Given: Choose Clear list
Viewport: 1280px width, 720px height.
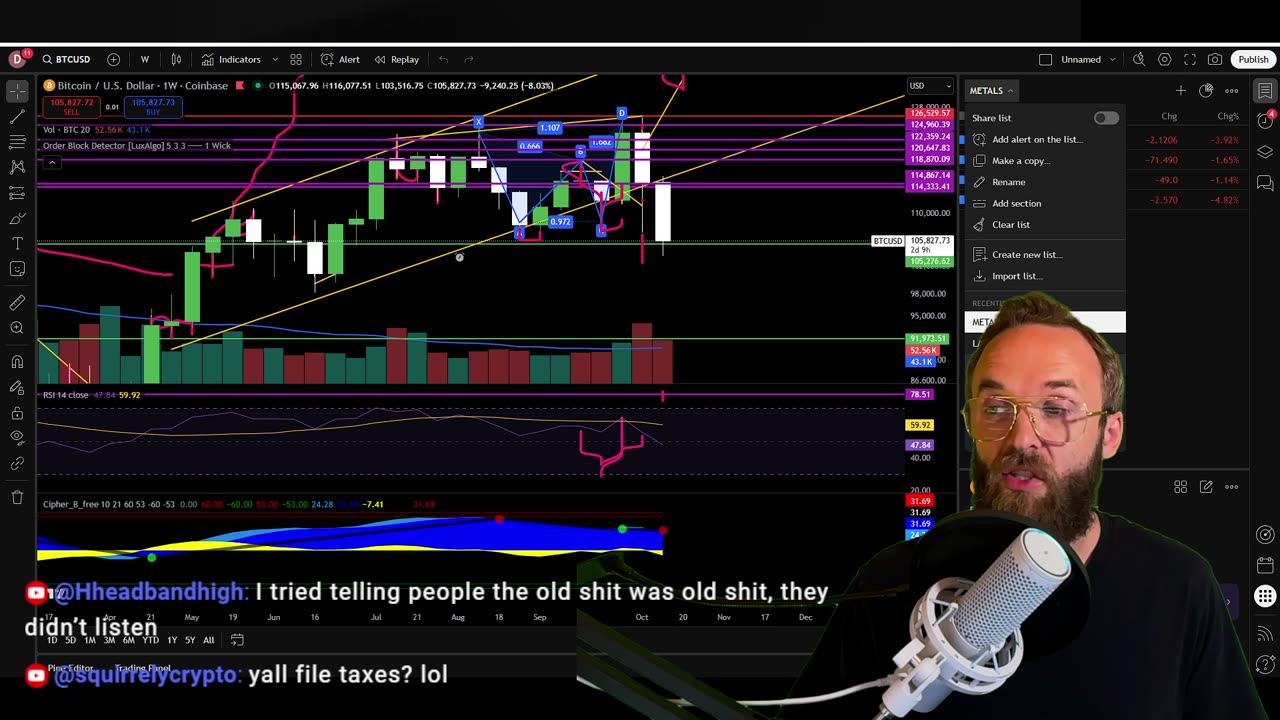Looking at the screenshot, I should [x=1044, y=225].
